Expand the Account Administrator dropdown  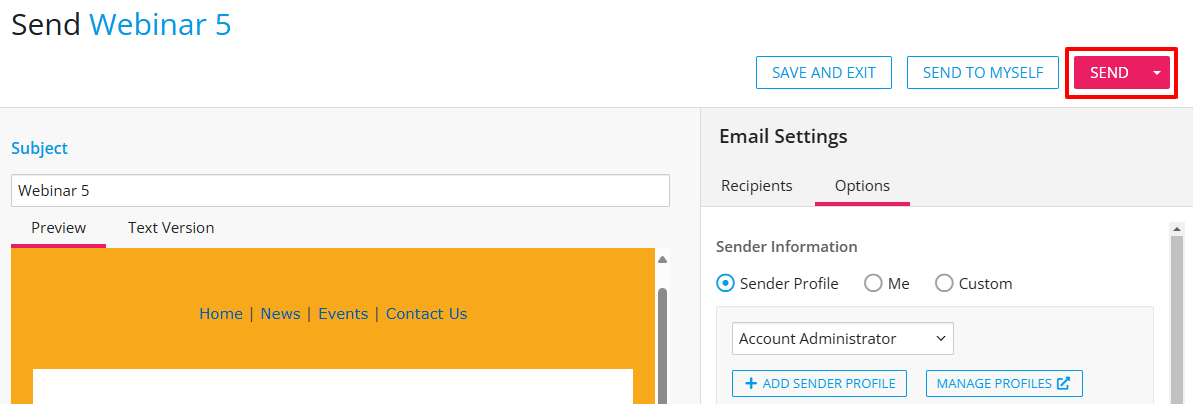(x=842, y=338)
